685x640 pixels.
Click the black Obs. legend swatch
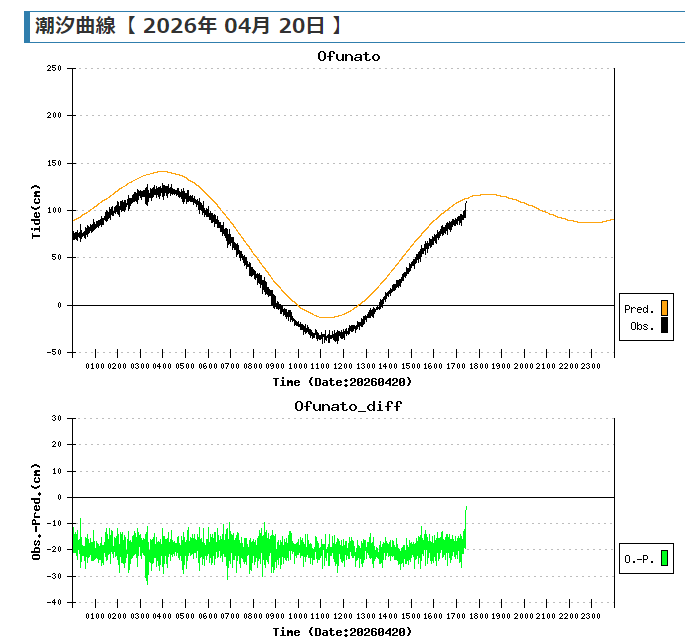(x=663, y=326)
